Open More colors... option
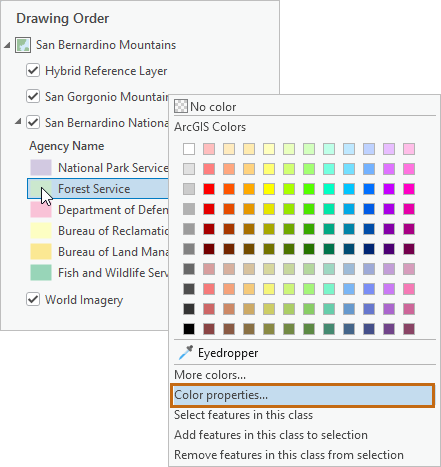The image size is (441, 467). [210, 375]
